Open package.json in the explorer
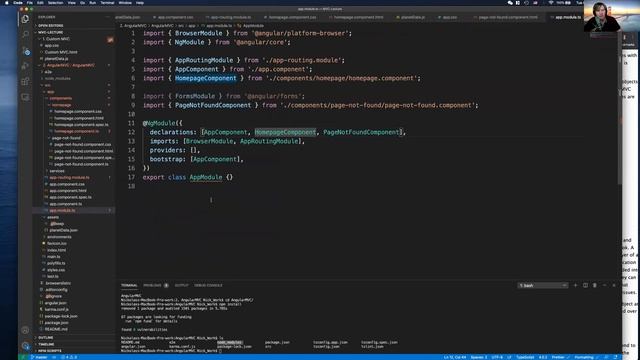Image resolution: width=640 pixels, height=360 pixels. pyautogui.click(x=56, y=322)
